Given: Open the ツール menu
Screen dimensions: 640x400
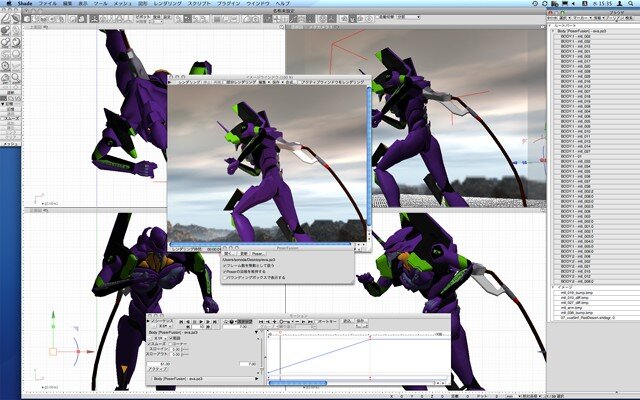Looking at the screenshot, I should [x=100, y=3].
